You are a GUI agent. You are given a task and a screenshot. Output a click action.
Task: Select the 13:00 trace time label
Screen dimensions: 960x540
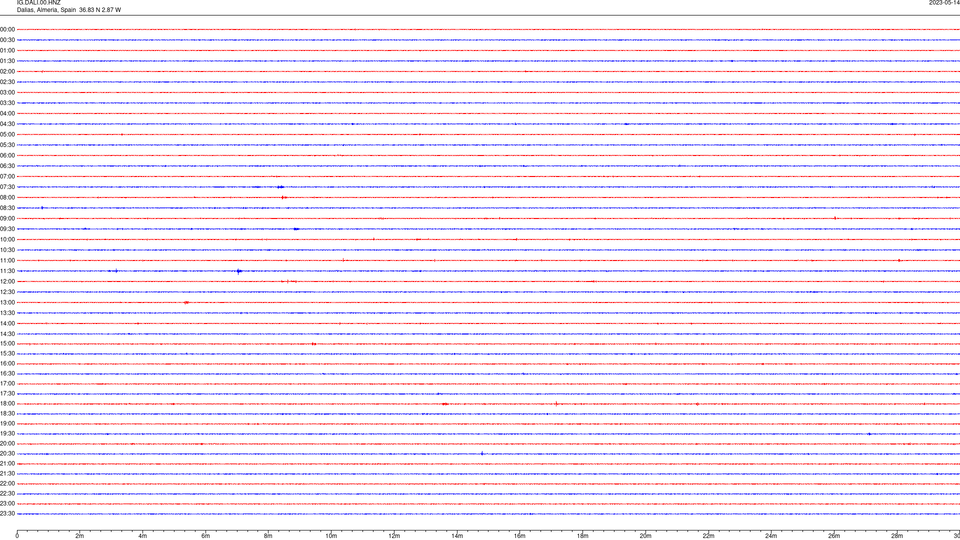coord(7,302)
